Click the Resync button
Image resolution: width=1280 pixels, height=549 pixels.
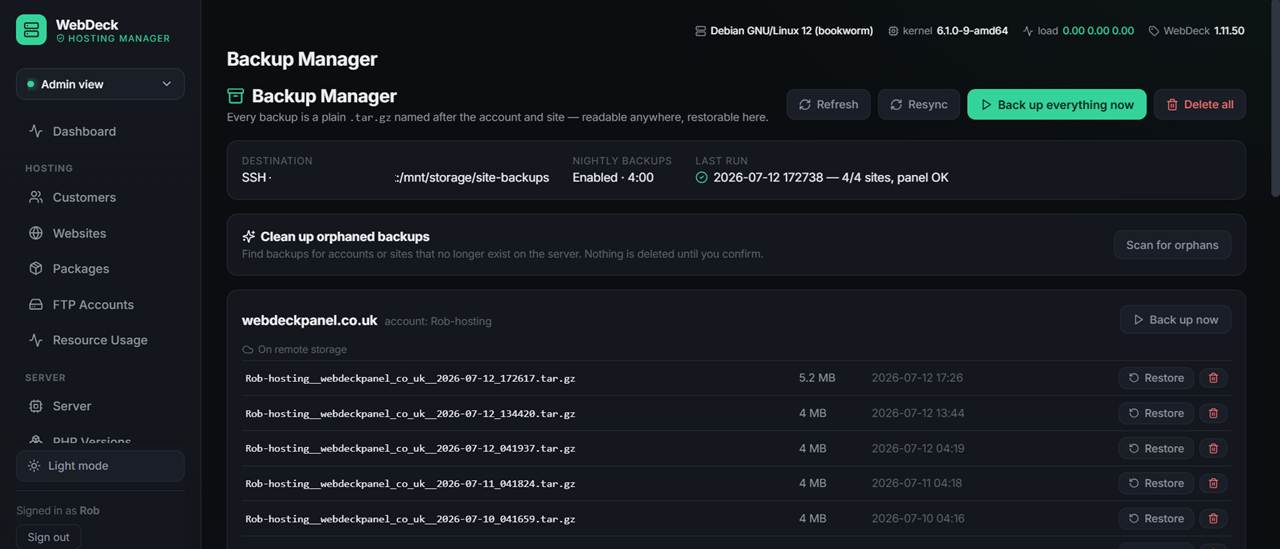point(919,104)
